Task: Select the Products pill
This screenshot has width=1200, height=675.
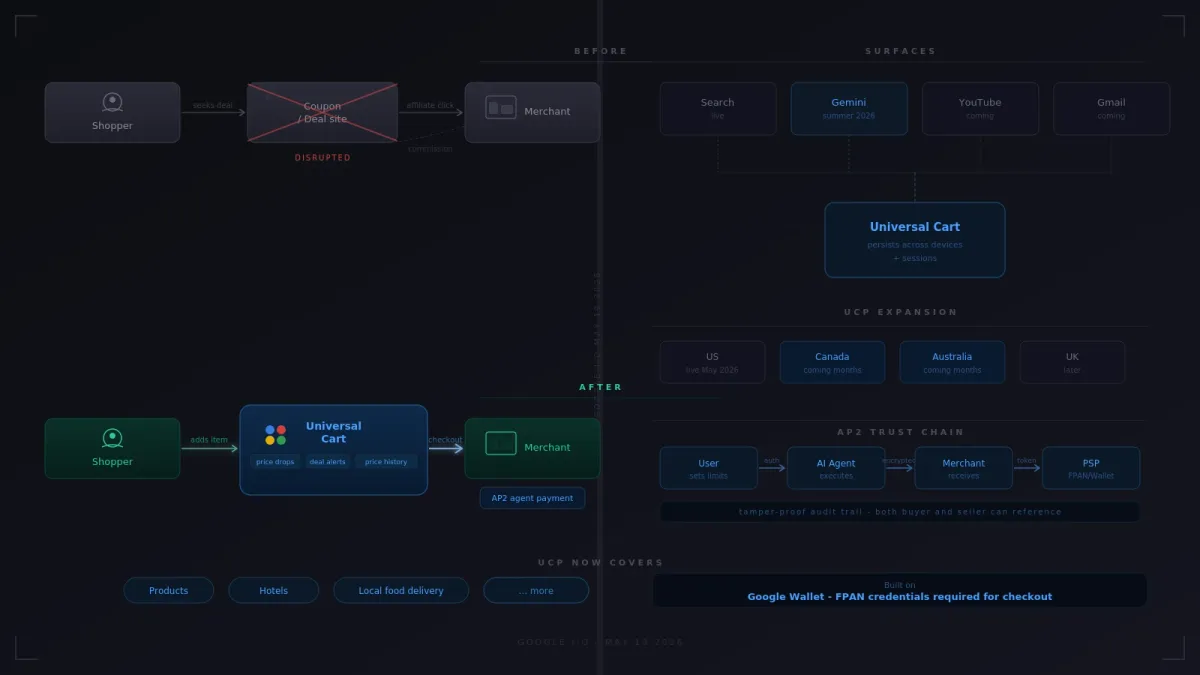Action: (x=169, y=591)
